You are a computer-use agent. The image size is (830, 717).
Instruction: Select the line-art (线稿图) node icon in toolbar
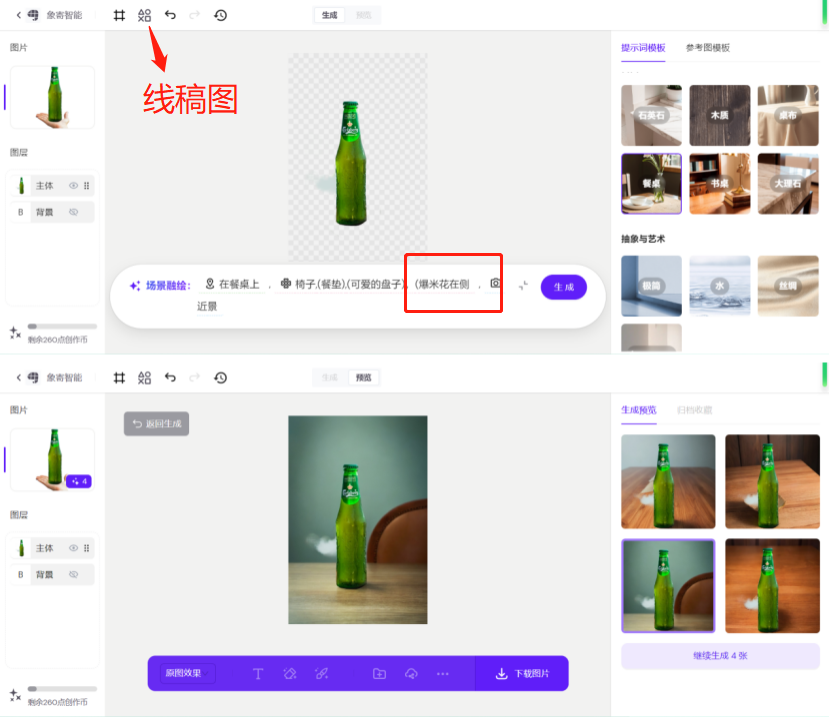[144, 14]
